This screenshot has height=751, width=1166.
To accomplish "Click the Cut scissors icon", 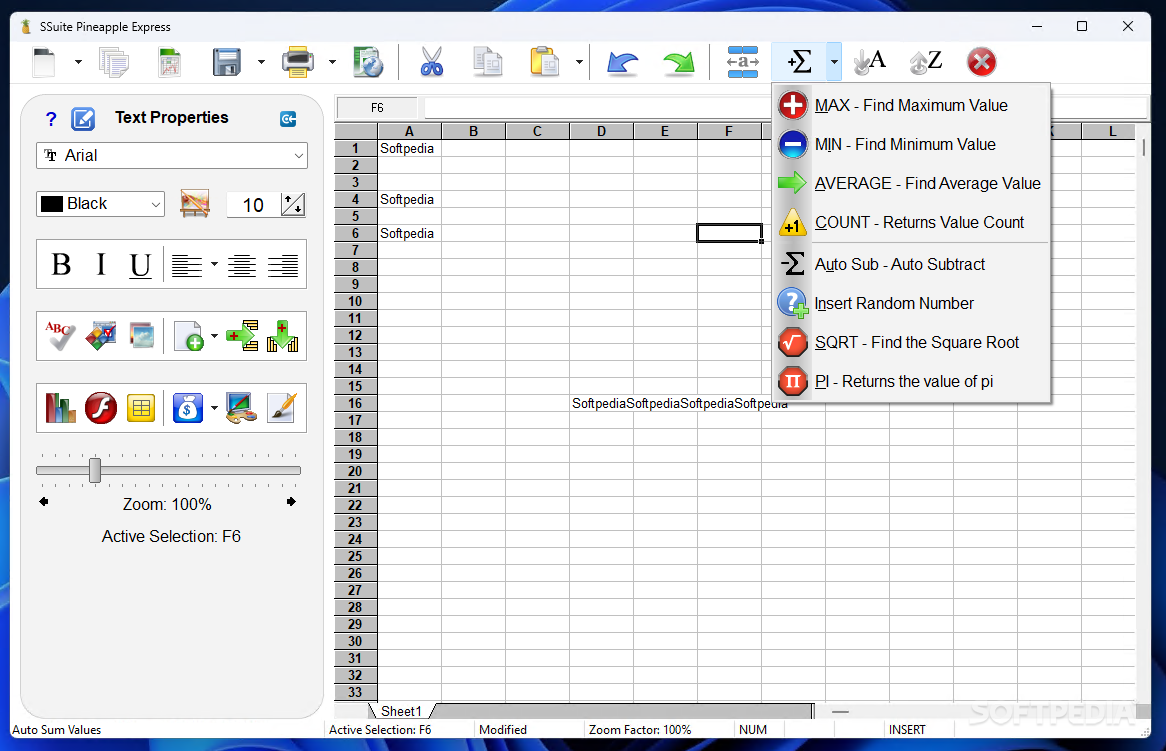I will pyautogui.click(x=431, y=62).
